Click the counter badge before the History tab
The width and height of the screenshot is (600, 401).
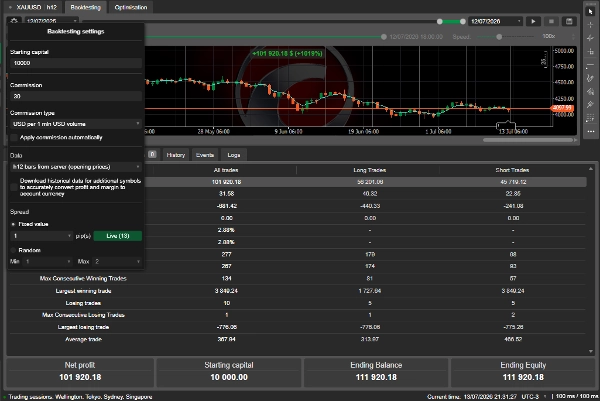tap(152, 154)
